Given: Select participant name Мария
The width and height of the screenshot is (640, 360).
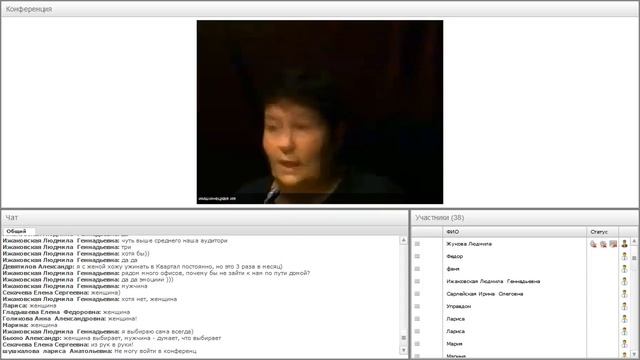Looking at the screenshot, I should point(454,344).
